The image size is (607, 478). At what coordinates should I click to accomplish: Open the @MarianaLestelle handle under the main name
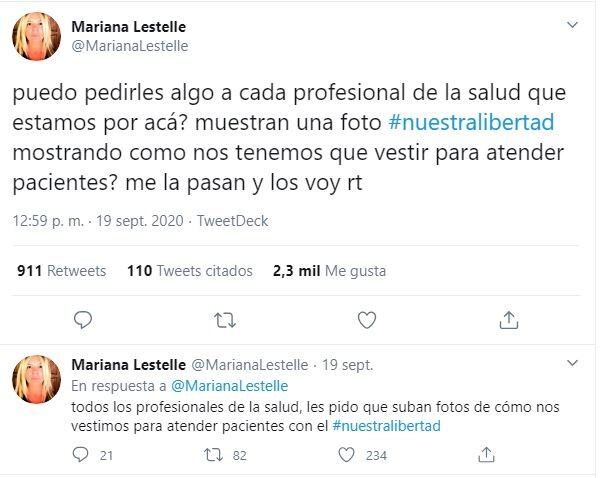coord(130,46)
